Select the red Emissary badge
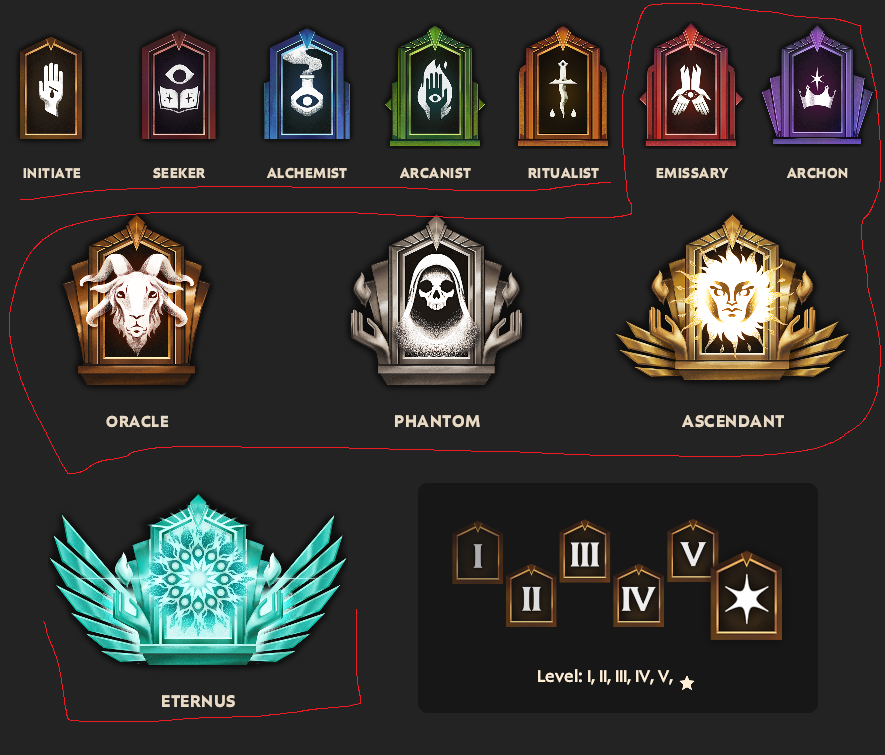Screen dimensions: 885x755 point(691,86)
